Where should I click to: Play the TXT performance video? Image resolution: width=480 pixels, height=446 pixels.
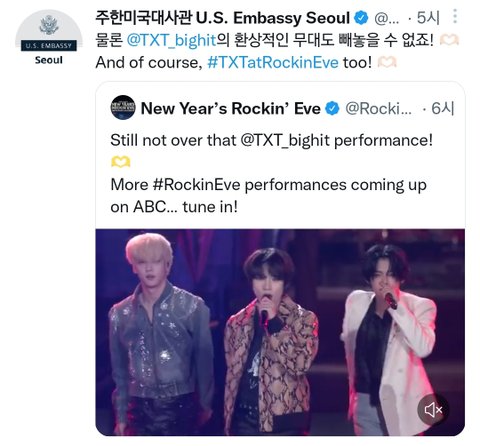pos(280,332)
